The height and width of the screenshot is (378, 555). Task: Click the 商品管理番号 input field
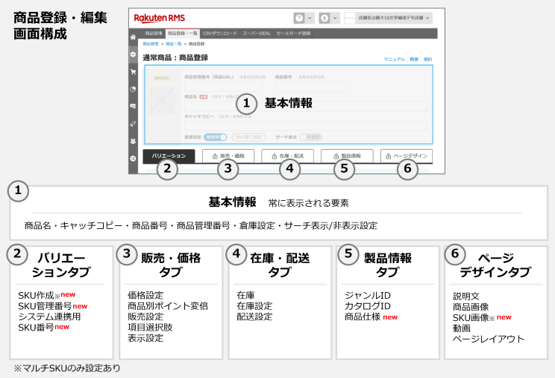tap(224, 86)
